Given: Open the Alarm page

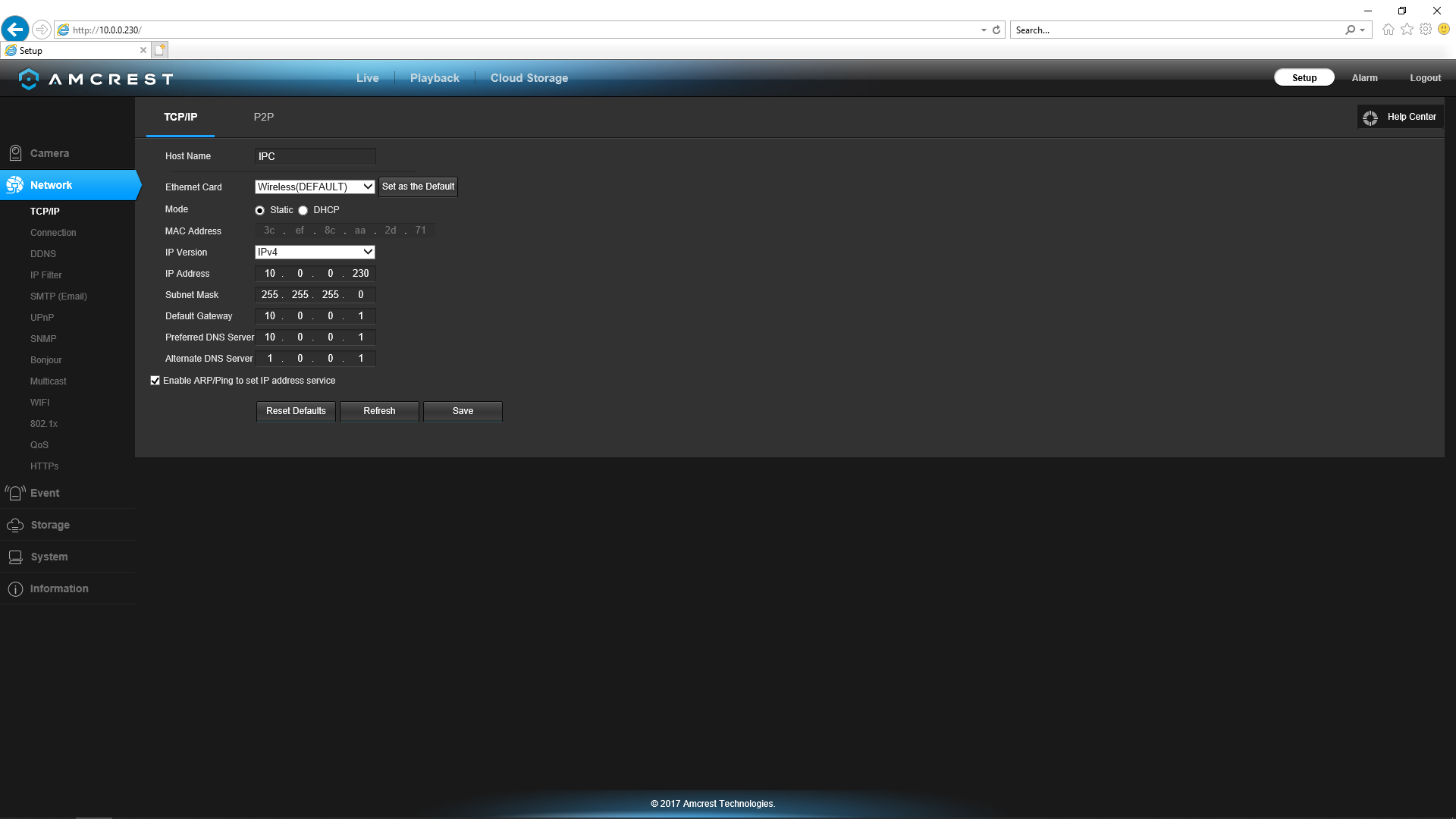Looking at the screenshot, I should [1365, 78].
